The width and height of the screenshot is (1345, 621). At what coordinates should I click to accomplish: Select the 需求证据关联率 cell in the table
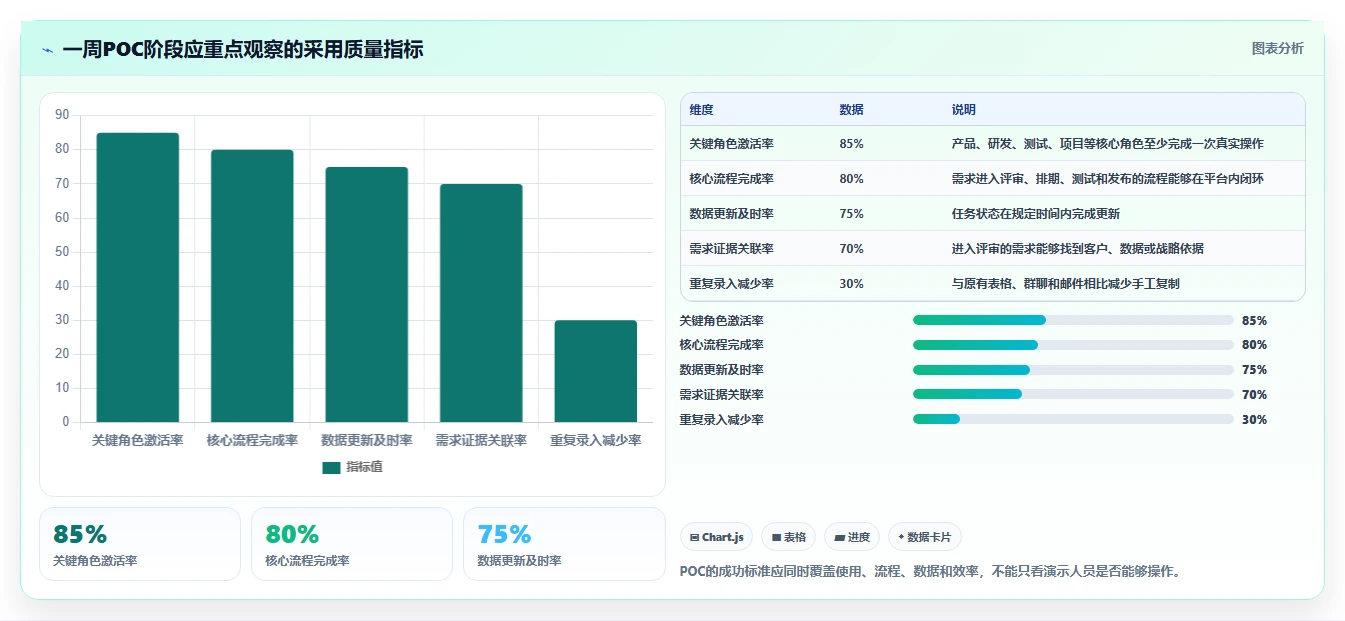pyautogui.click(x=731, y=249)
